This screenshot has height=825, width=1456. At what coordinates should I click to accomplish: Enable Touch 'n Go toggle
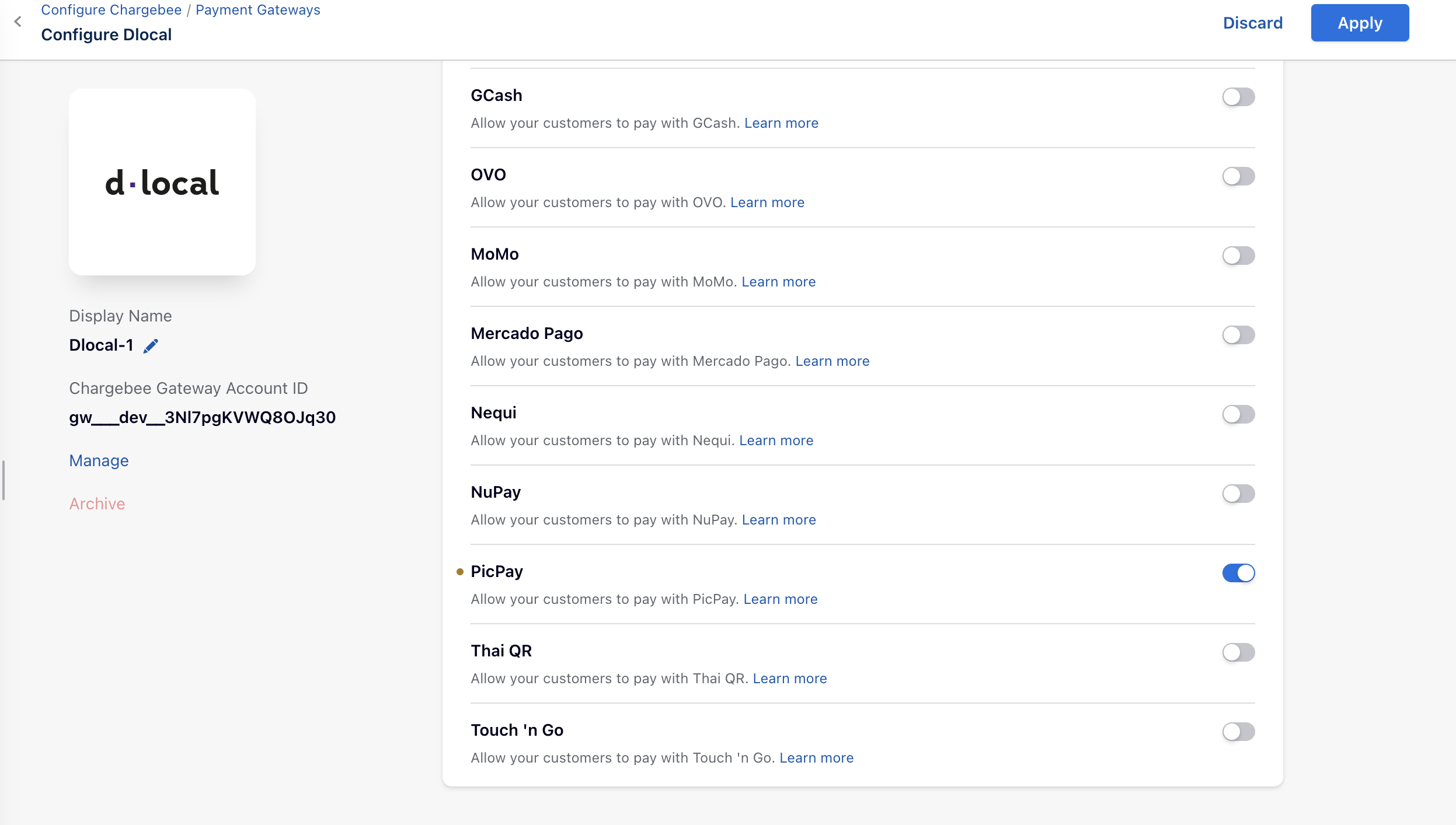(1238, 732)
